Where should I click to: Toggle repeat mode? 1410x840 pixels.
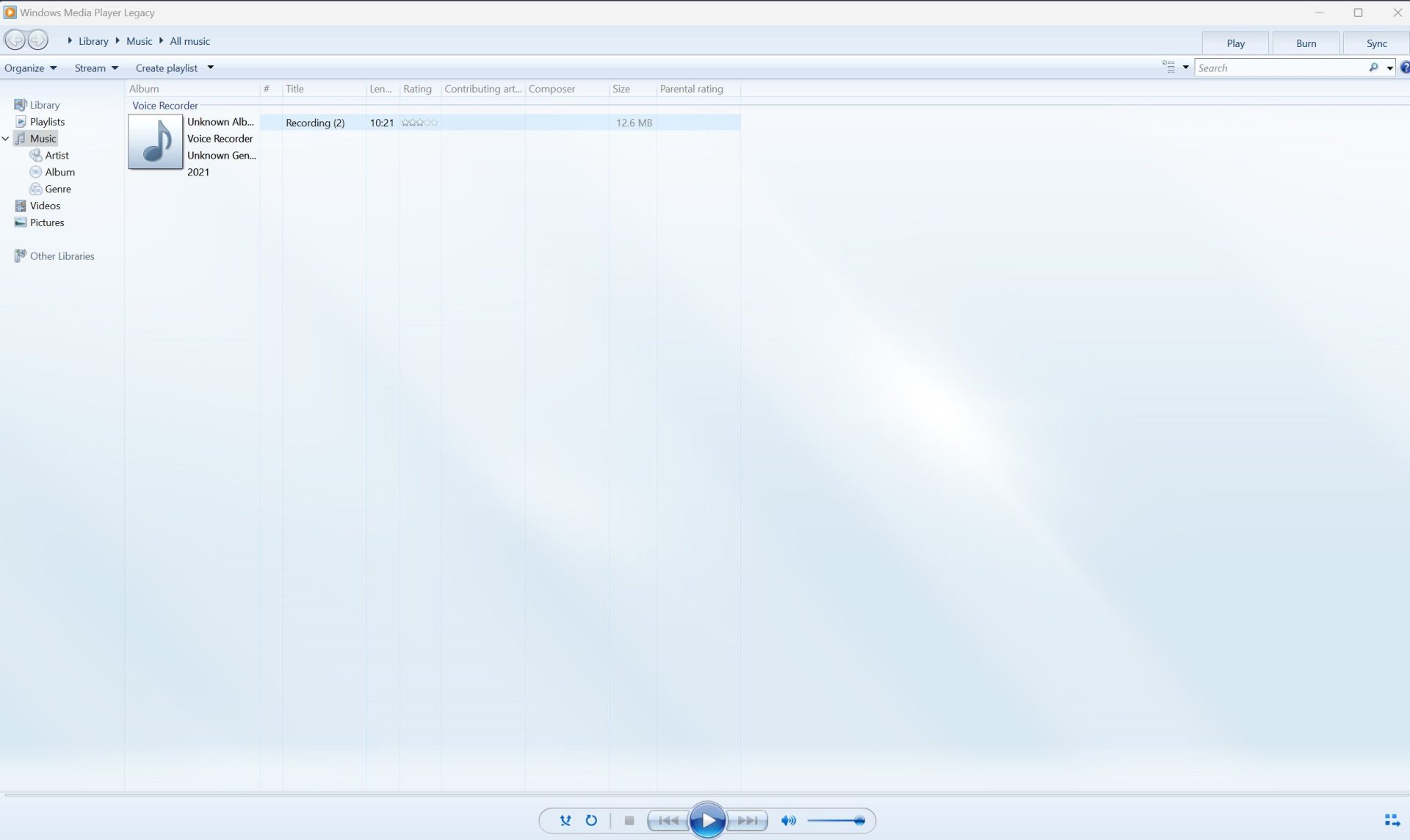coord(591,821)
